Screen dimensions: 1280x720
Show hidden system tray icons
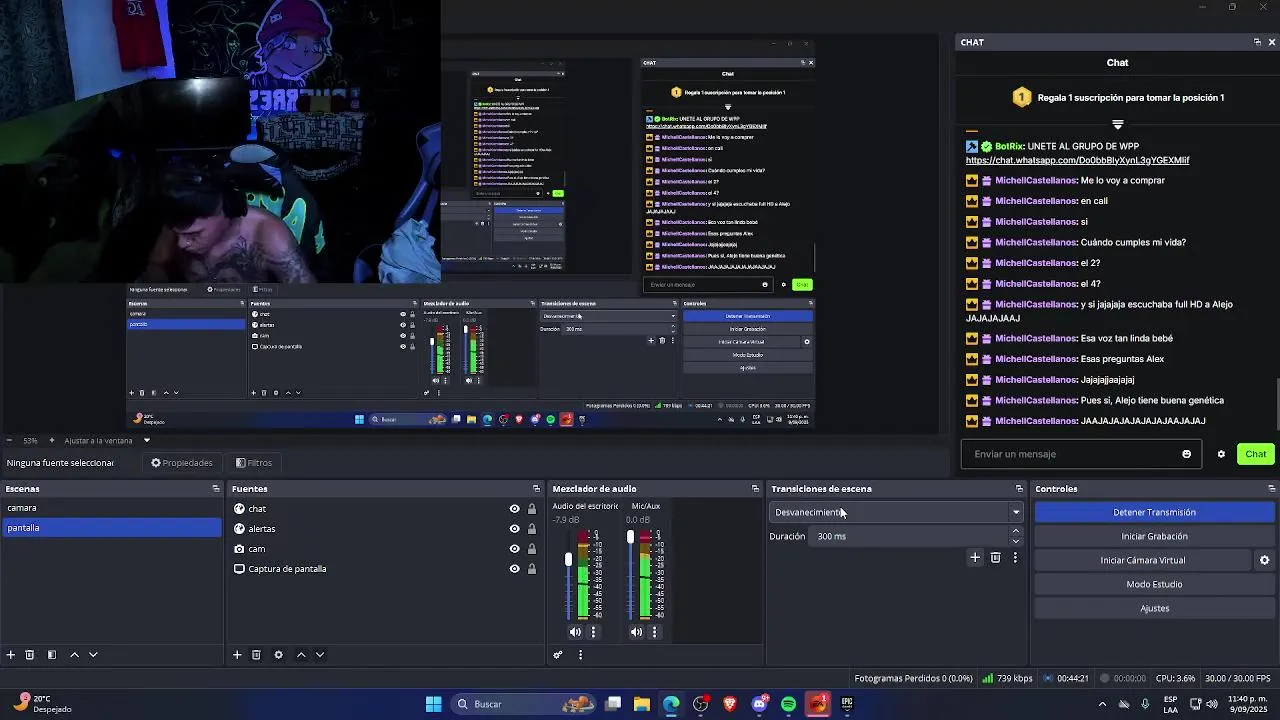pyautogui.click(x=1103, y=704)
